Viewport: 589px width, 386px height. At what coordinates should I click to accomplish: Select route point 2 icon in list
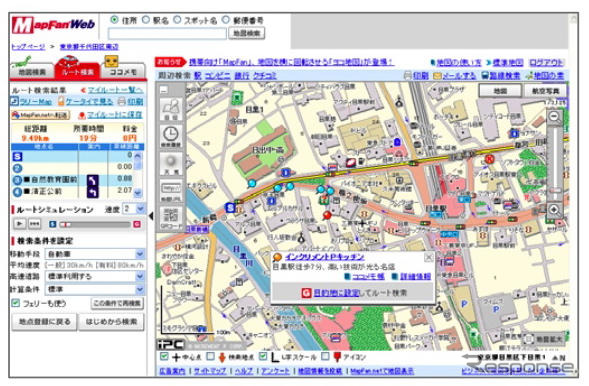tap(17, 168)
